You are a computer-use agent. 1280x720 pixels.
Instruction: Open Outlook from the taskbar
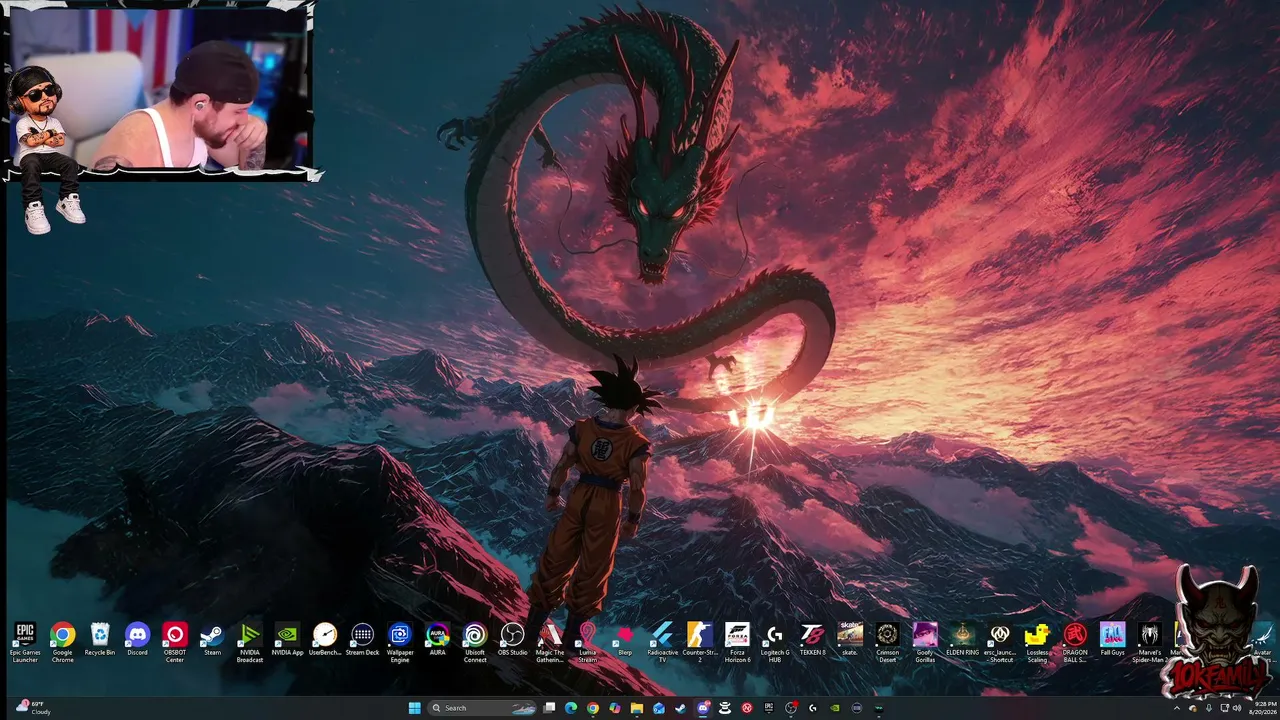click(659, 708)
